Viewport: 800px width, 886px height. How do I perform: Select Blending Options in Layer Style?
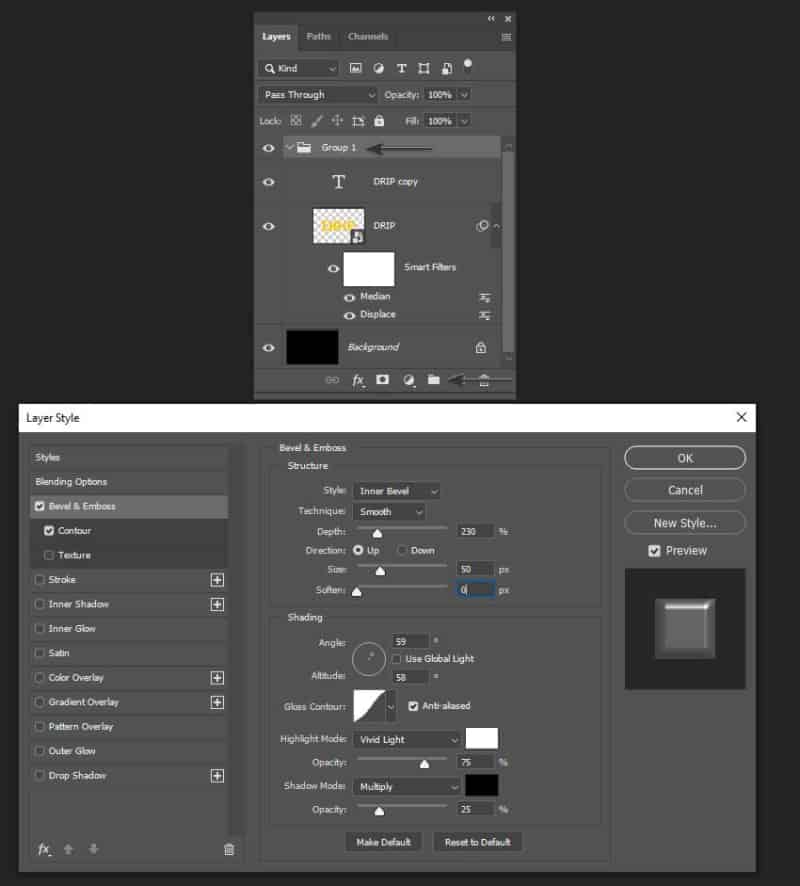click(x=129, y=482)
